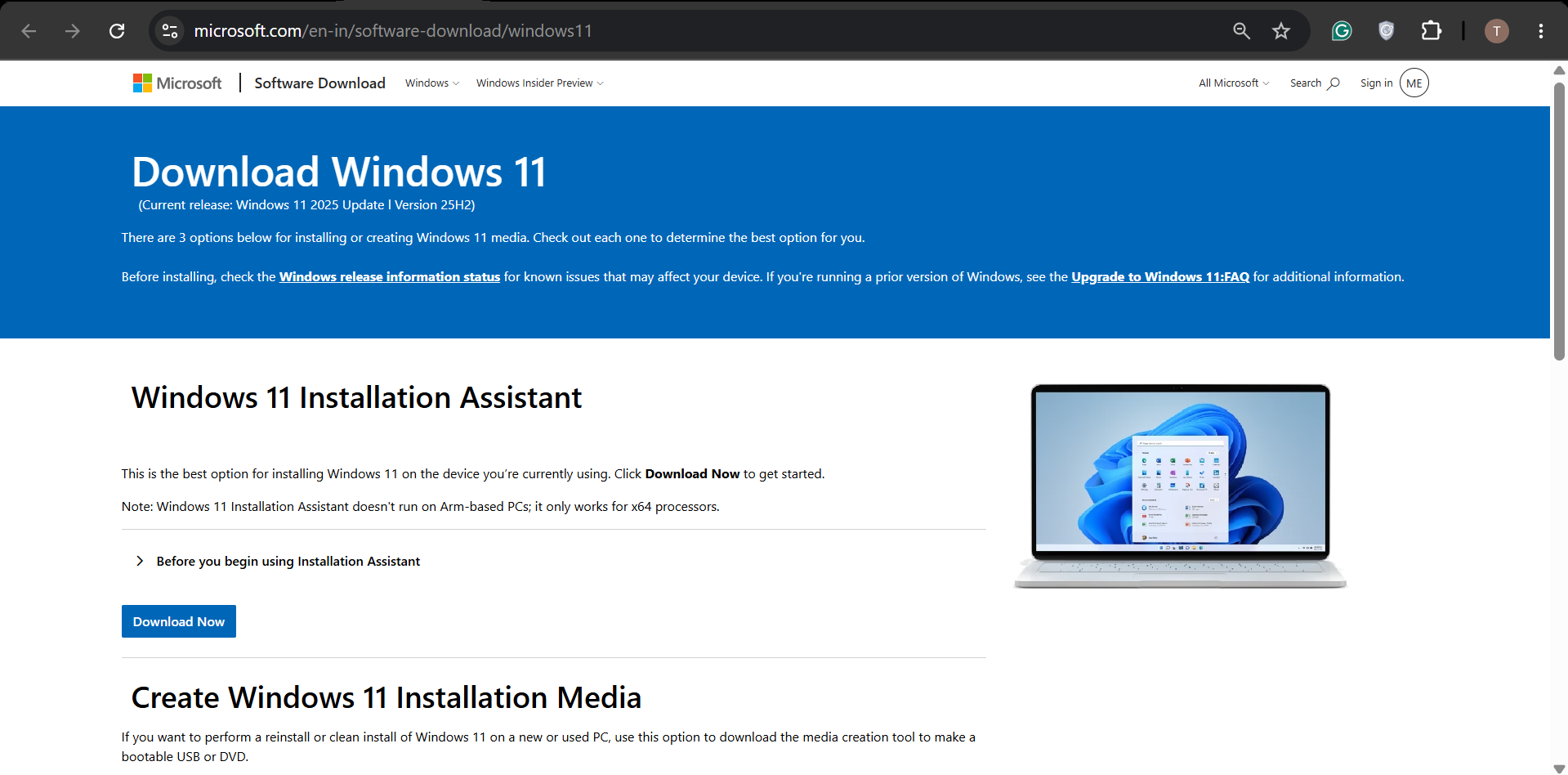Image resolution: width=1568 pixels, height=775 pixels.
Task: Go back to the previous page
Action: [29, 31]
